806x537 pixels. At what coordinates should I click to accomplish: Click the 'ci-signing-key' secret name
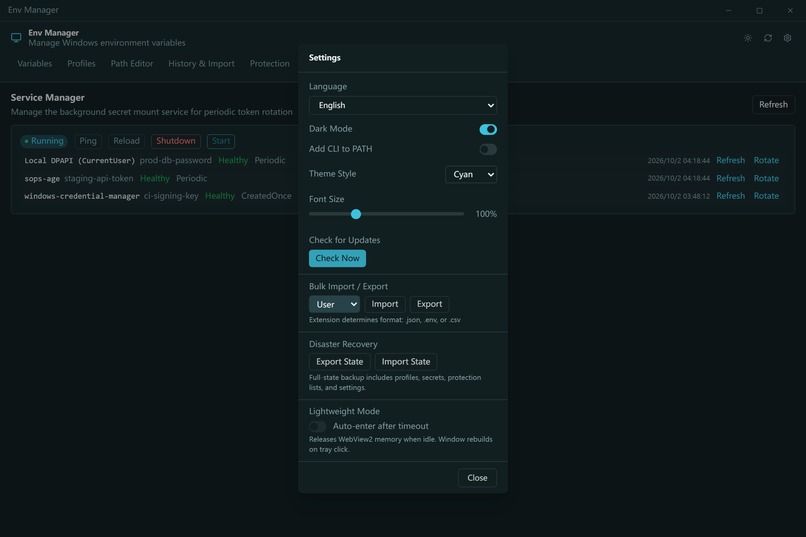point(171,196)
